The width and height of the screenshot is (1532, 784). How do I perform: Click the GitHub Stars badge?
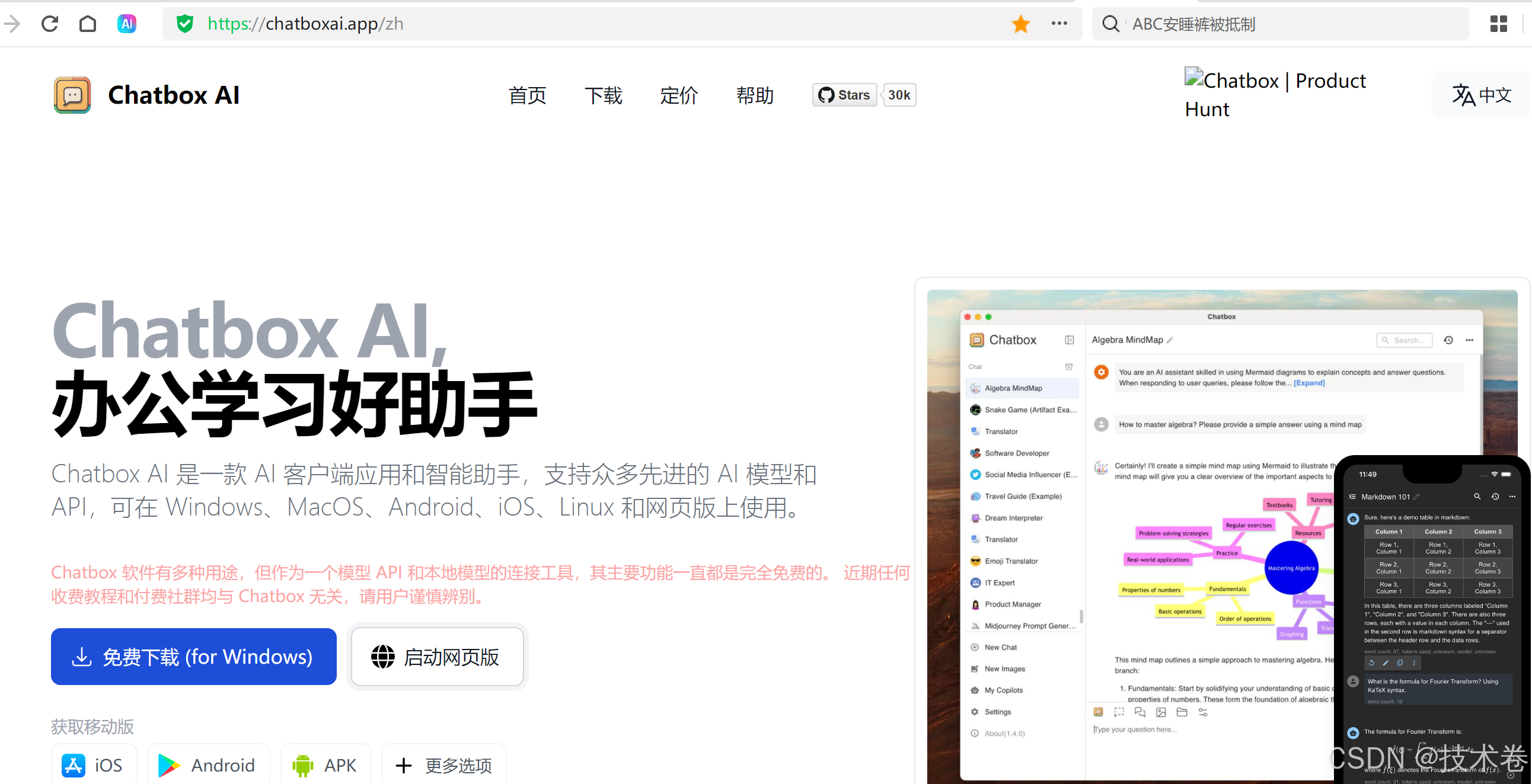844,95
